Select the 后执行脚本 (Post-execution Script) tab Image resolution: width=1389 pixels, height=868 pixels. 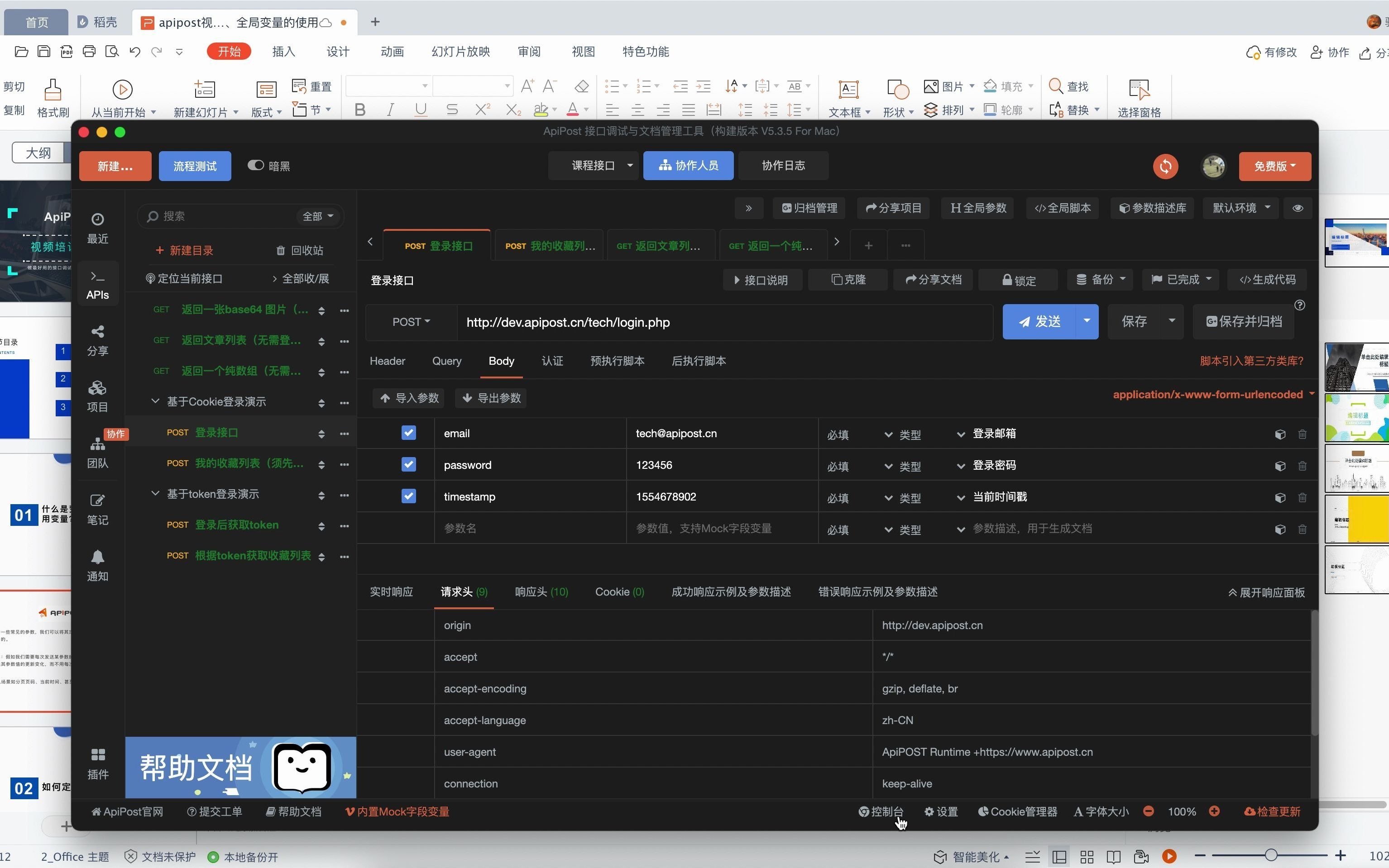click(700, 361)
